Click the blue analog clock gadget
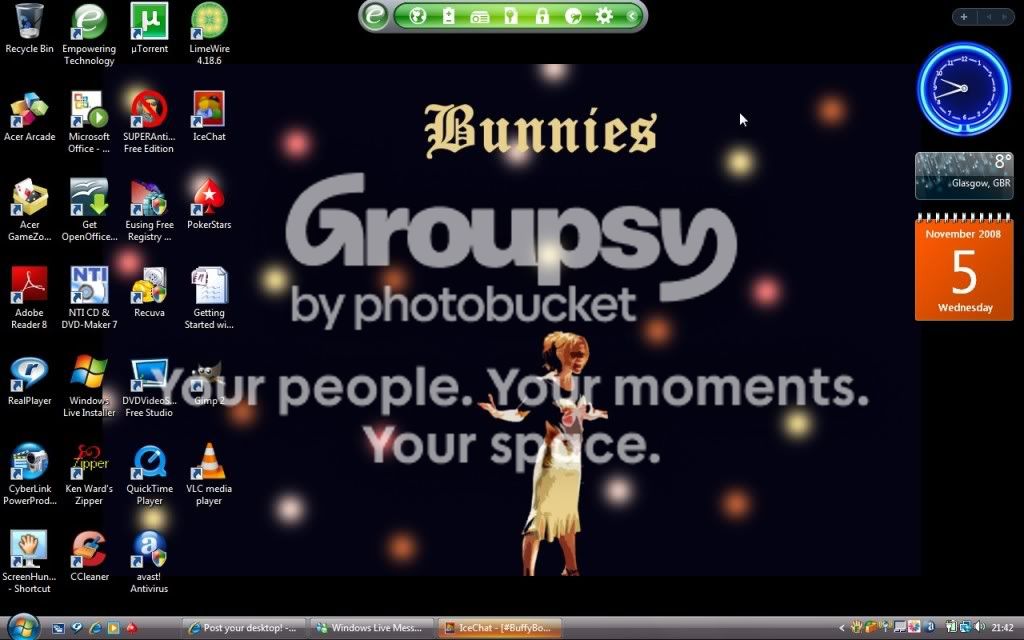This screenshot has height=640, width=1024. click(964, 89)
